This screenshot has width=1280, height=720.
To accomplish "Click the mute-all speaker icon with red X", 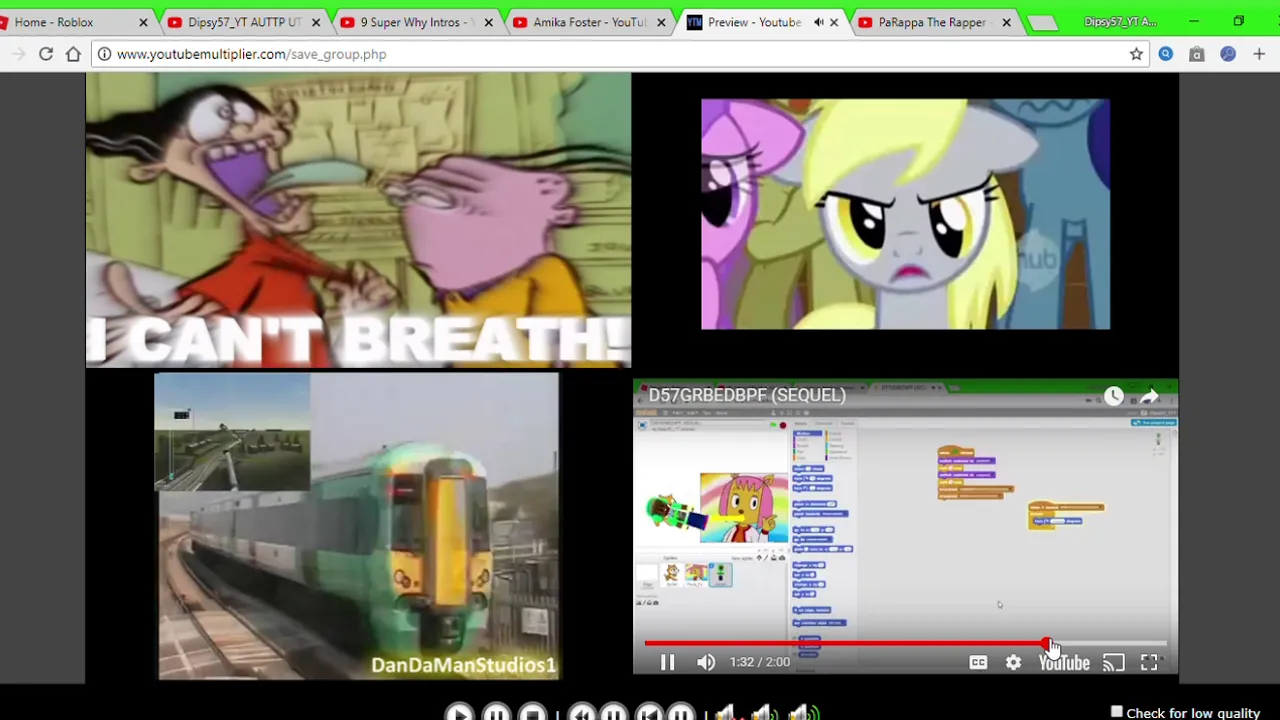I will (x=727, y=712).
